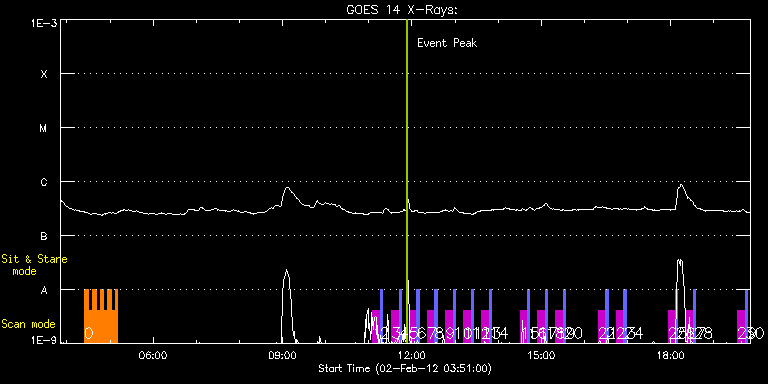
Task: Click the orange observation block labeled 0
Action: click(x=101, y=316)
